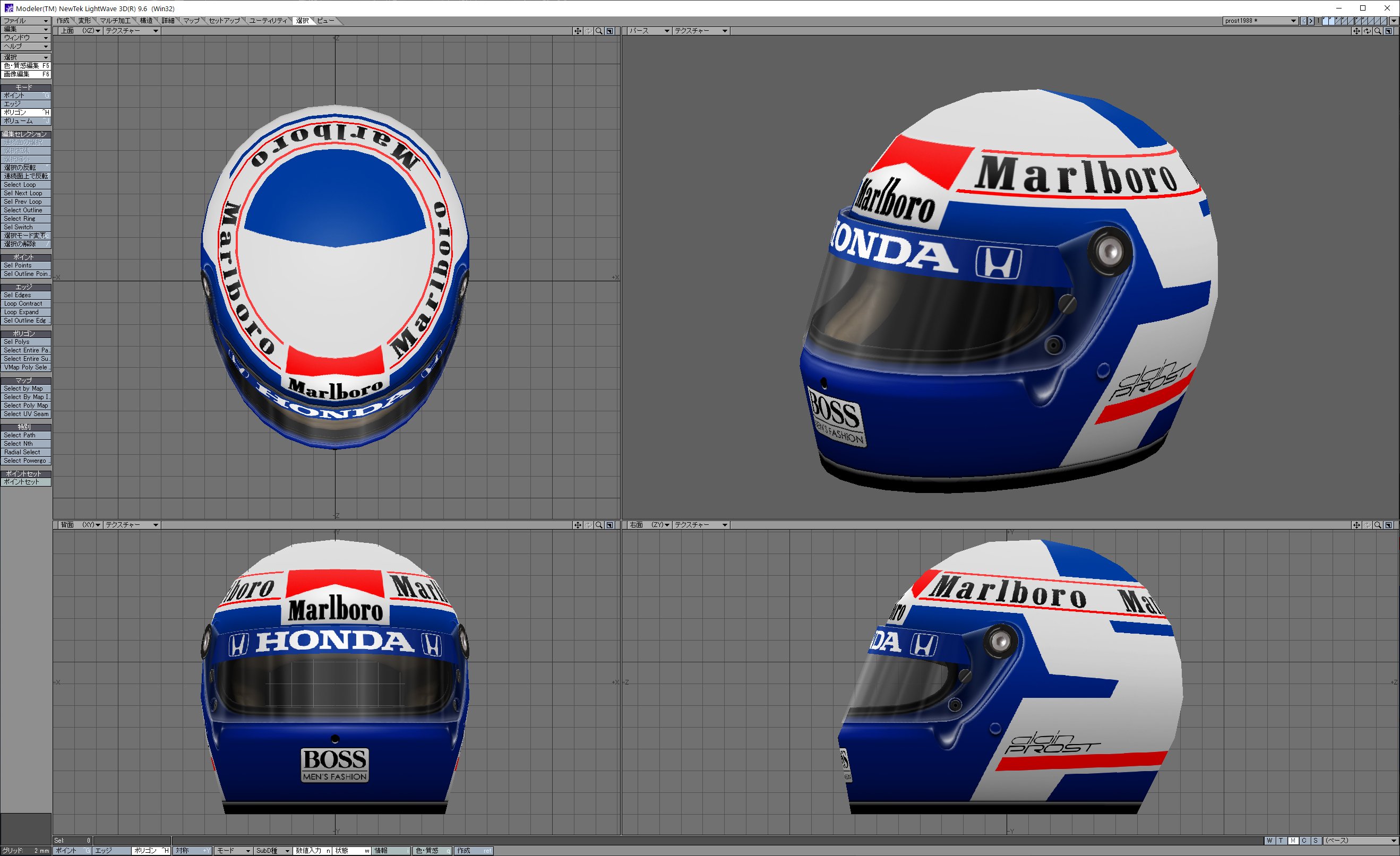Click zoom magnifier in back view header
The width and height of the screenshot is (1400, 856).
(599, 525)
